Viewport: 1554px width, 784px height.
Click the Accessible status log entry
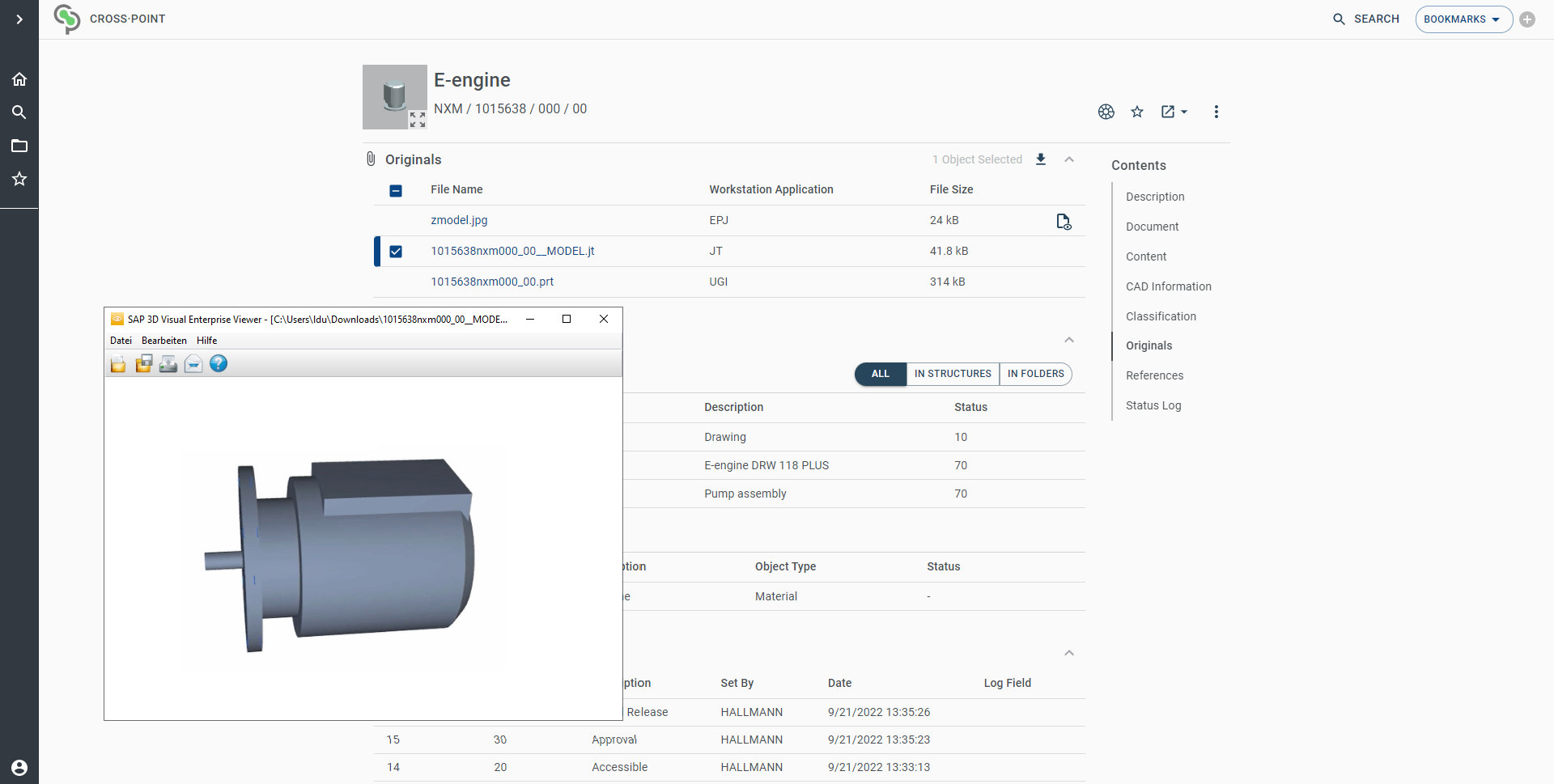619,767
